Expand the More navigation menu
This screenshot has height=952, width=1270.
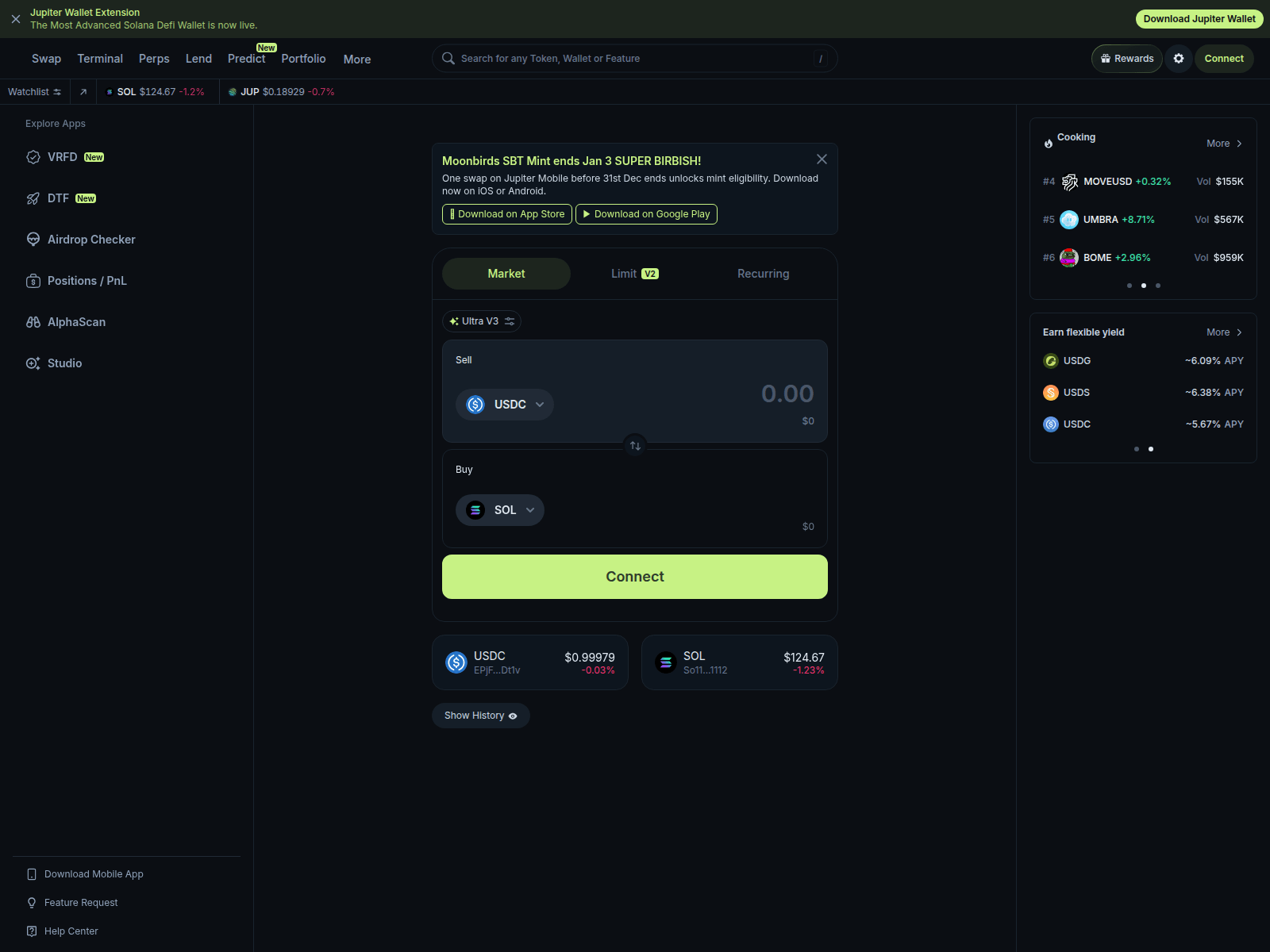[x=357, y=59]
